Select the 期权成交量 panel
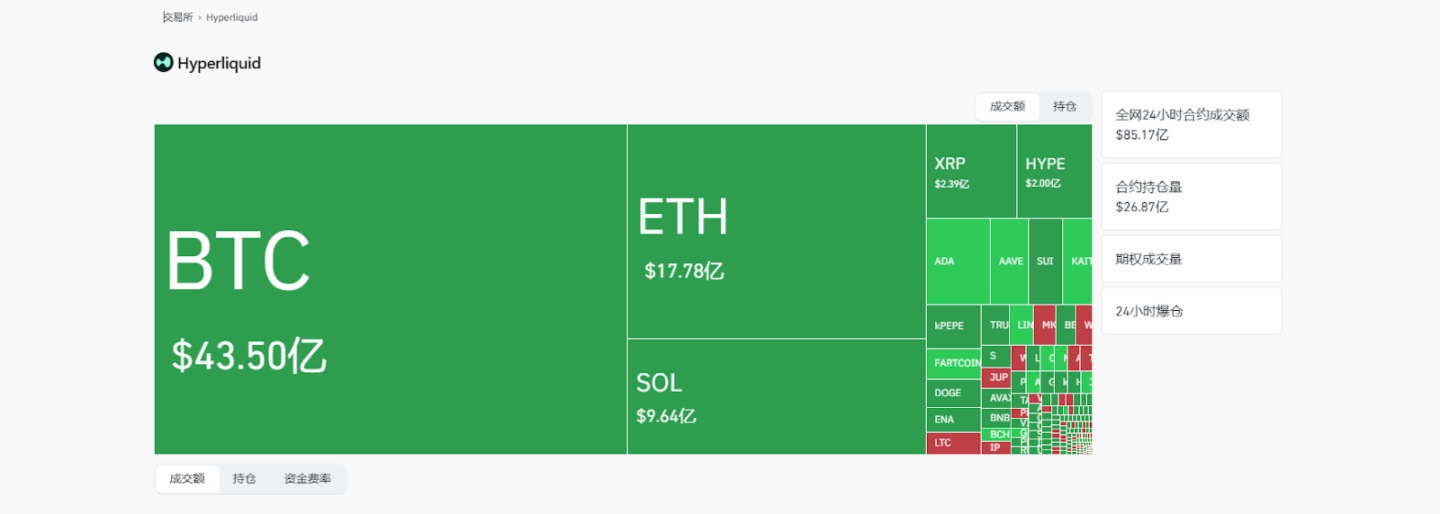The height and width of the screenshot is (514, 1440). tap(1190, 259)
